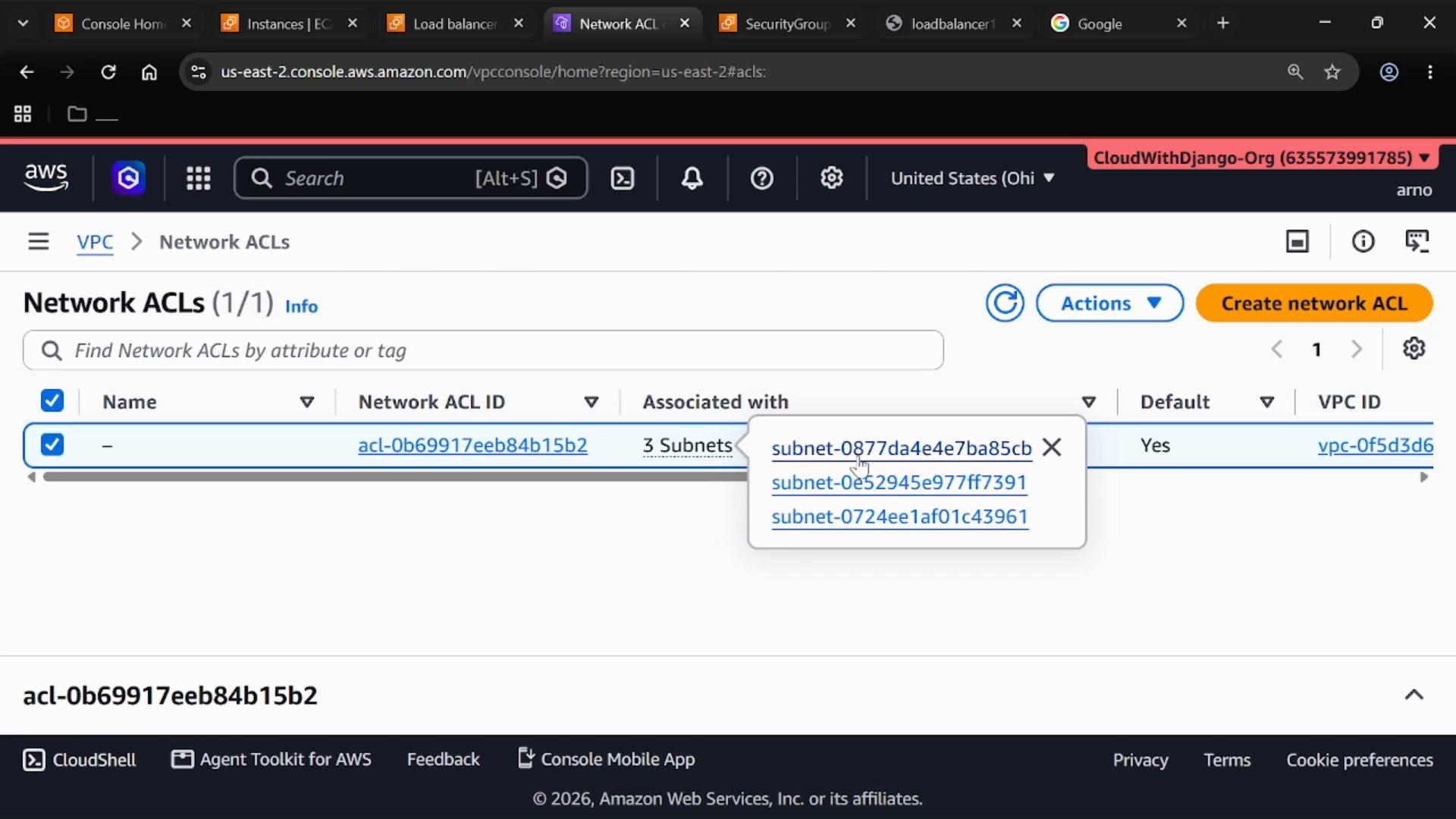1456x819 pixels.
Task: Open the notifications bell
Action: click(692, 178)
